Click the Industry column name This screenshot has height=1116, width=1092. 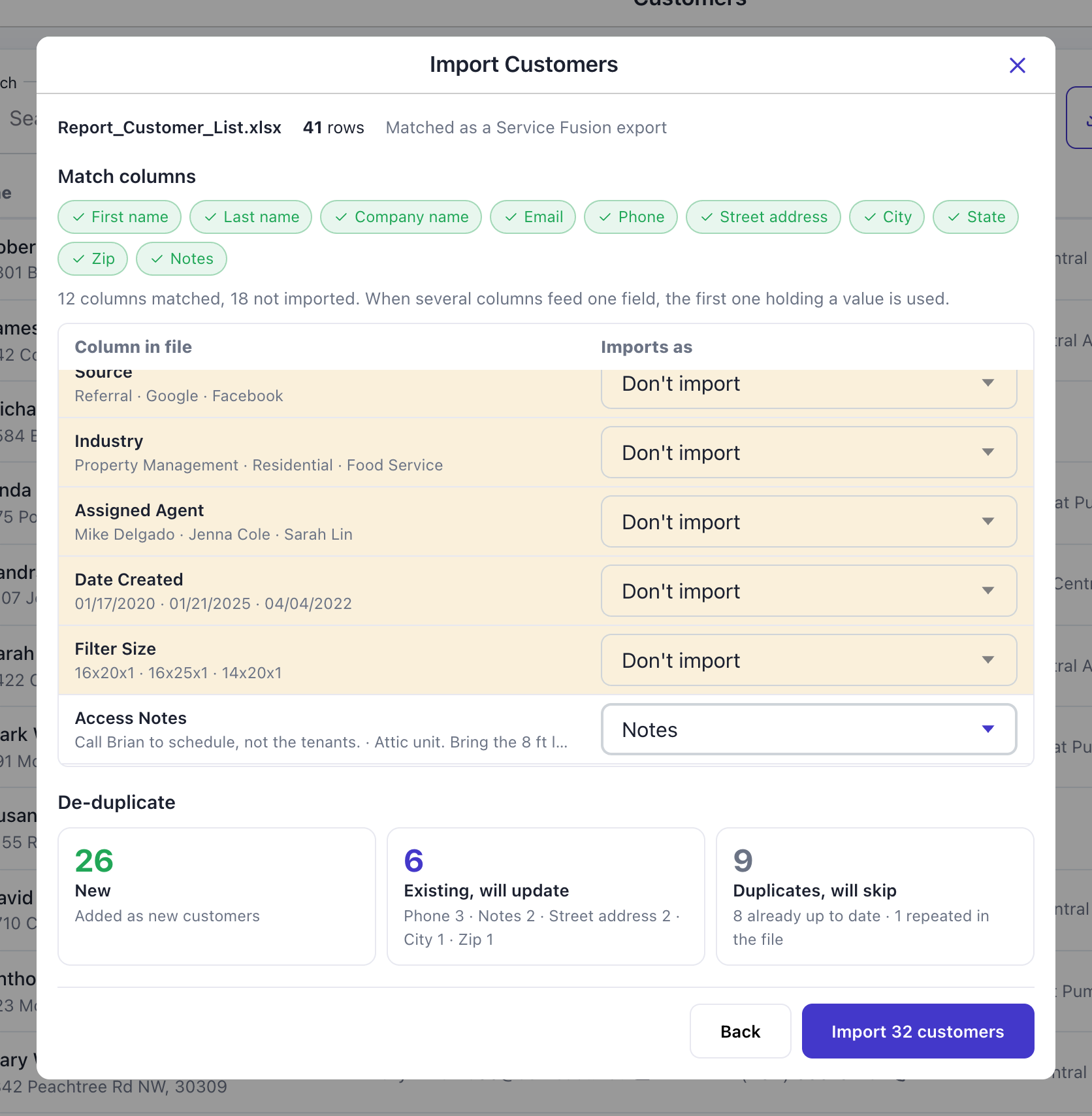click(x=109, y=441)
